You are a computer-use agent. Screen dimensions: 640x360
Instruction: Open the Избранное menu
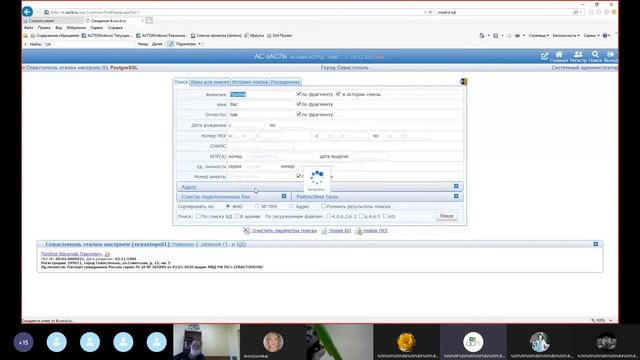(76, 28)
